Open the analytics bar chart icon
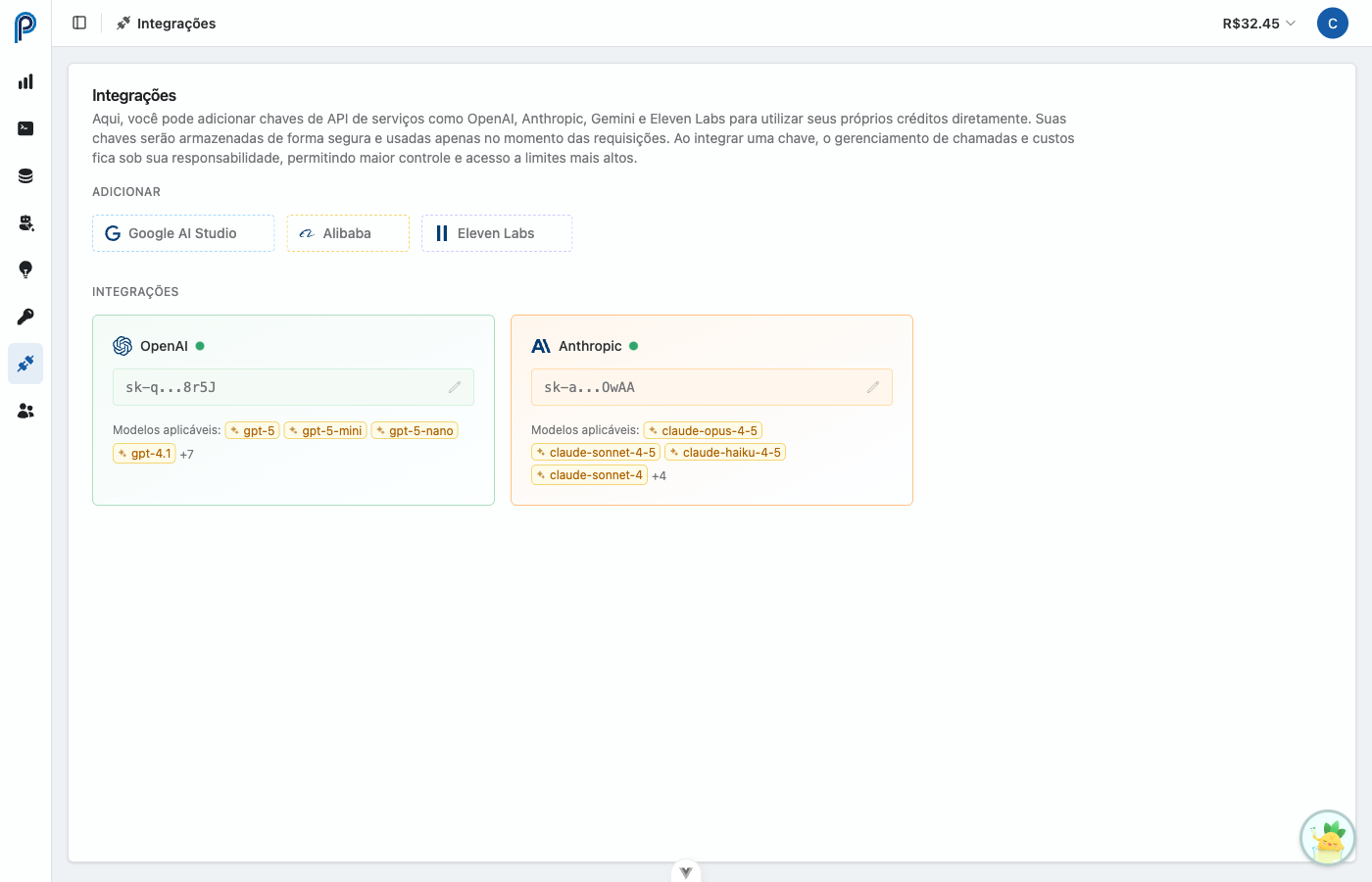1372x882 pixels. point(25,81)
